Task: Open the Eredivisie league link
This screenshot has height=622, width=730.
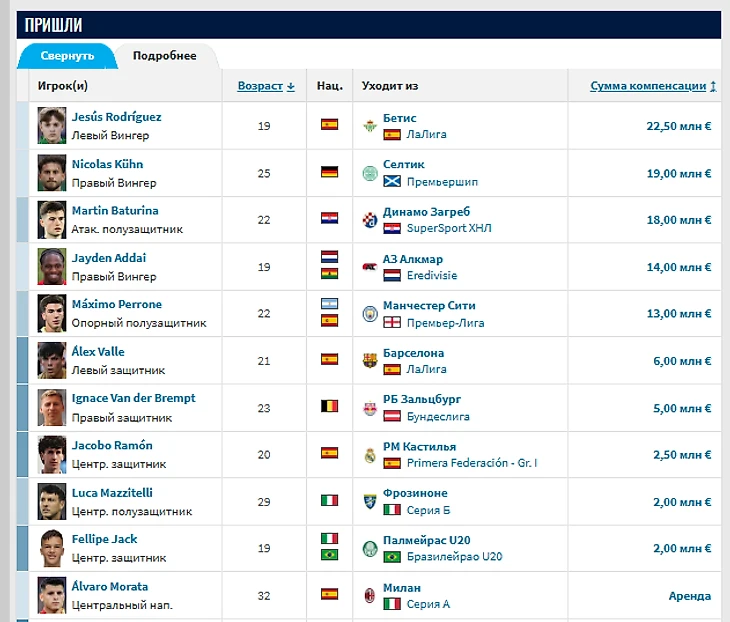Action: pos(432,276)
